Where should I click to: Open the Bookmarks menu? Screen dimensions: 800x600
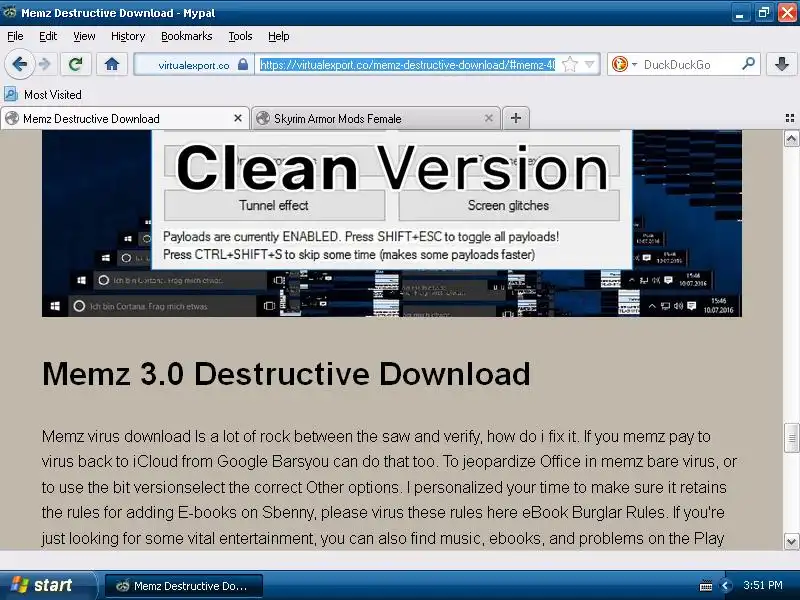point(187,36)
